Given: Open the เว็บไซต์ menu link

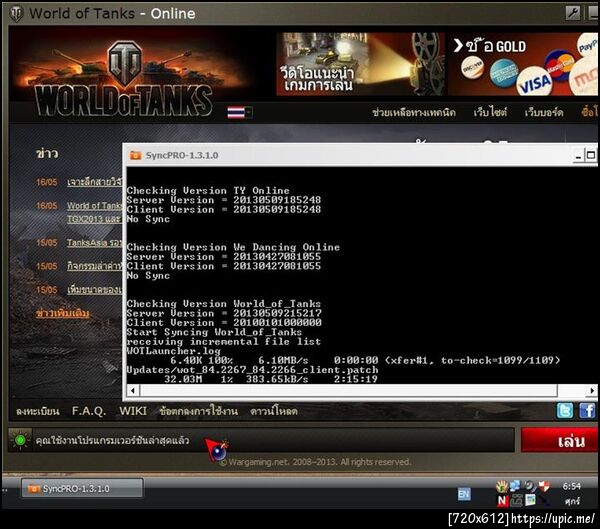Looking at the screenshot, I should pos(490,113).
